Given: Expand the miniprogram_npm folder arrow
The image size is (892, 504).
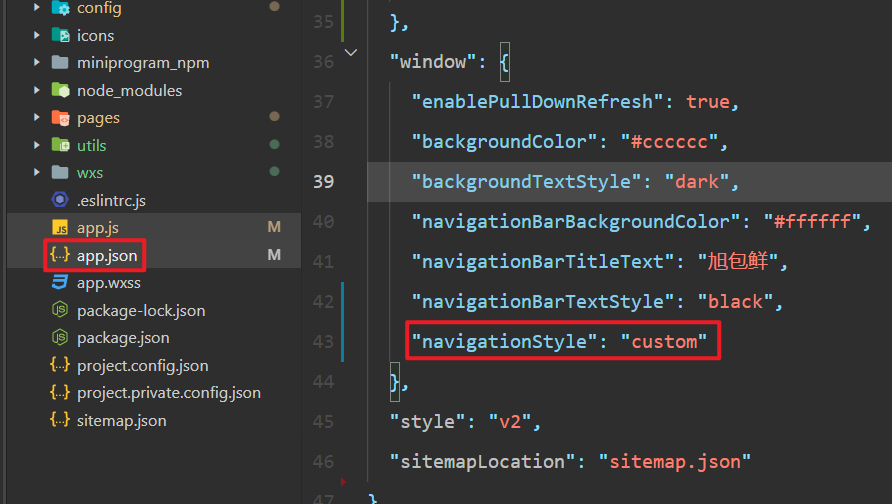Looking at the screenshot, I should click(x=37, y=62).
